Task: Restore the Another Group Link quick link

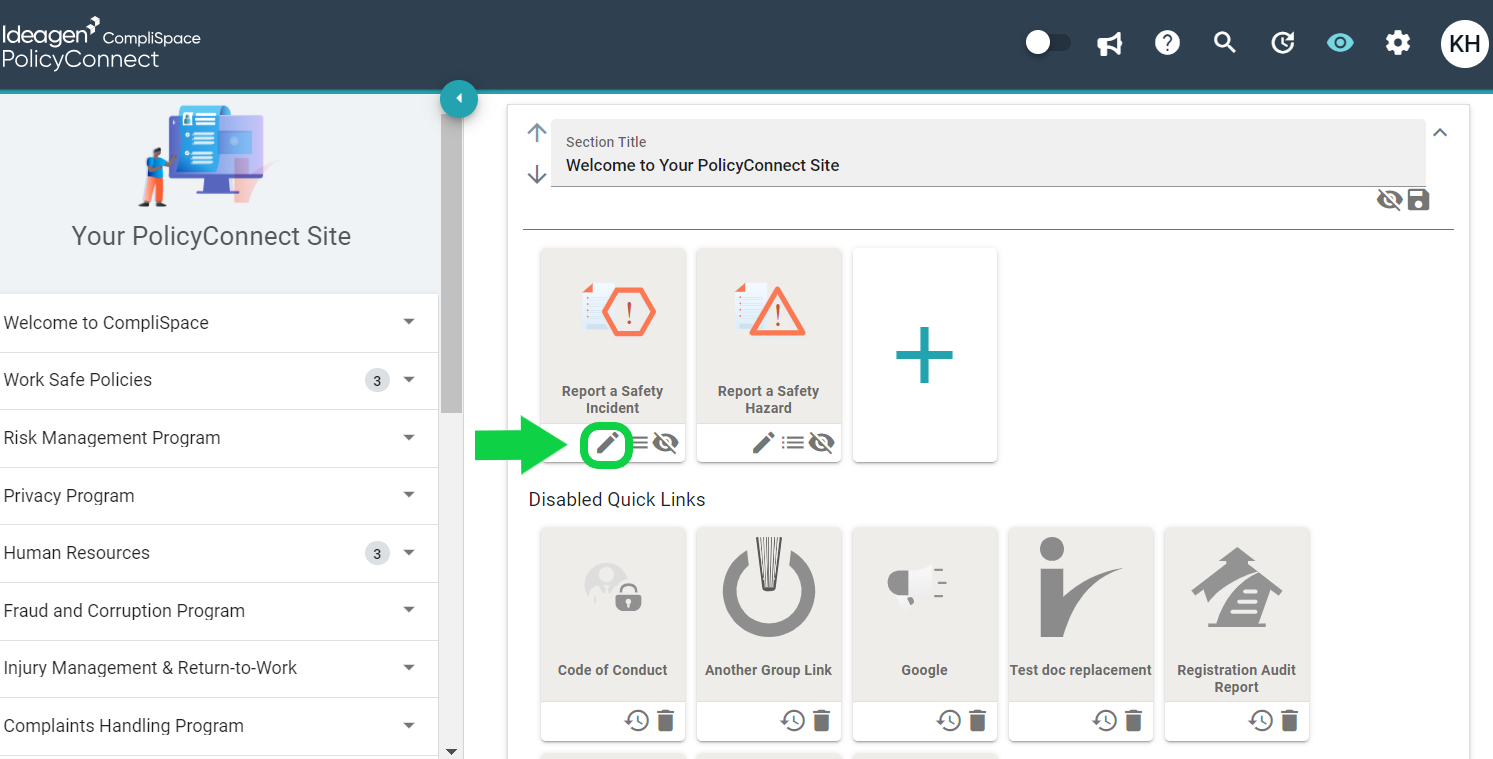Action: point(793,720)
